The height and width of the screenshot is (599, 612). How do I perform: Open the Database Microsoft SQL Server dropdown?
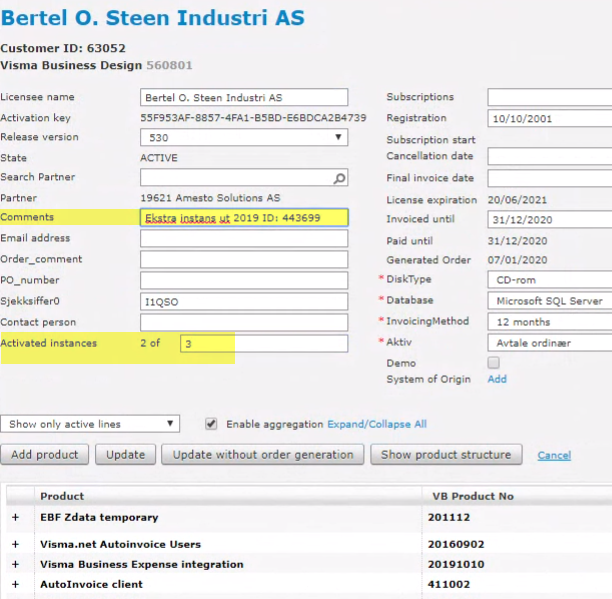[550, 301]
